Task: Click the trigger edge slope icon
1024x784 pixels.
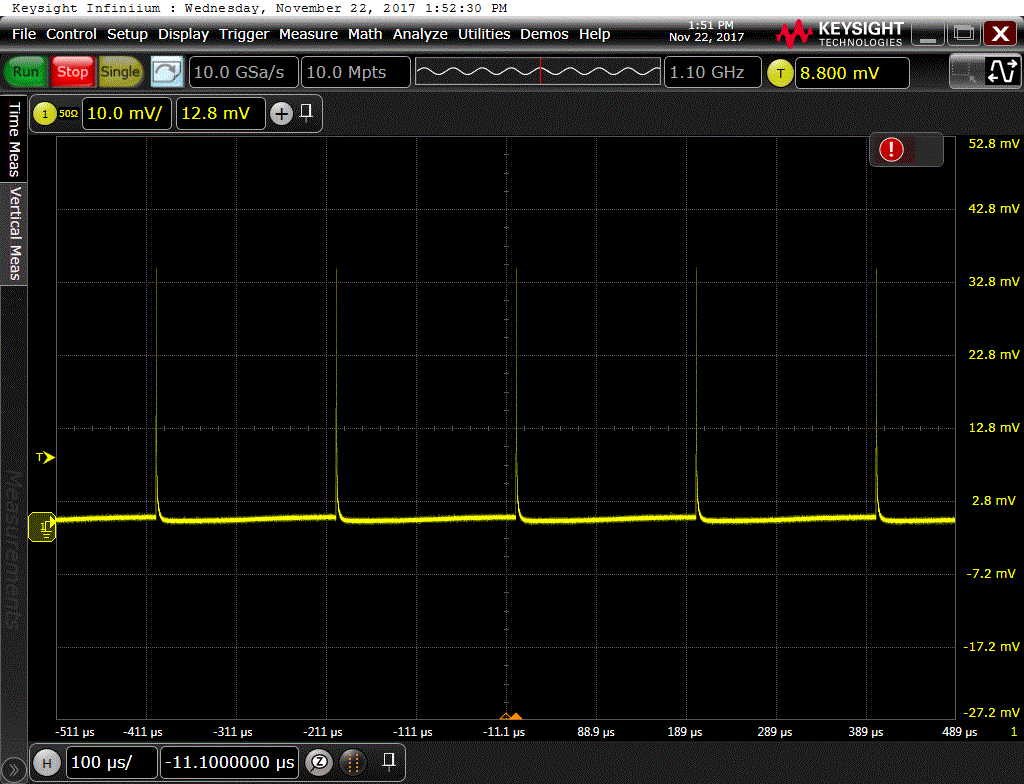Action: pos(1000,72)
